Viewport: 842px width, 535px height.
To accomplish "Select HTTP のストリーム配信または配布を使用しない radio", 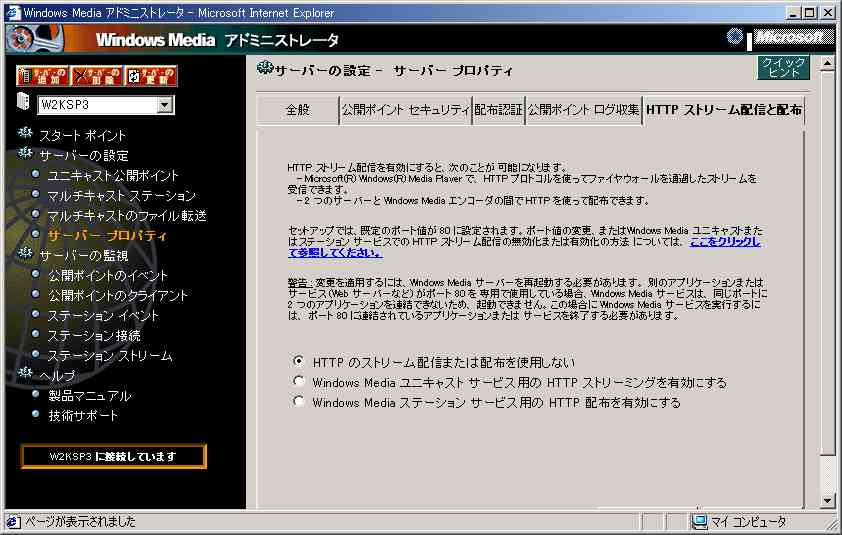I will 299,361.
